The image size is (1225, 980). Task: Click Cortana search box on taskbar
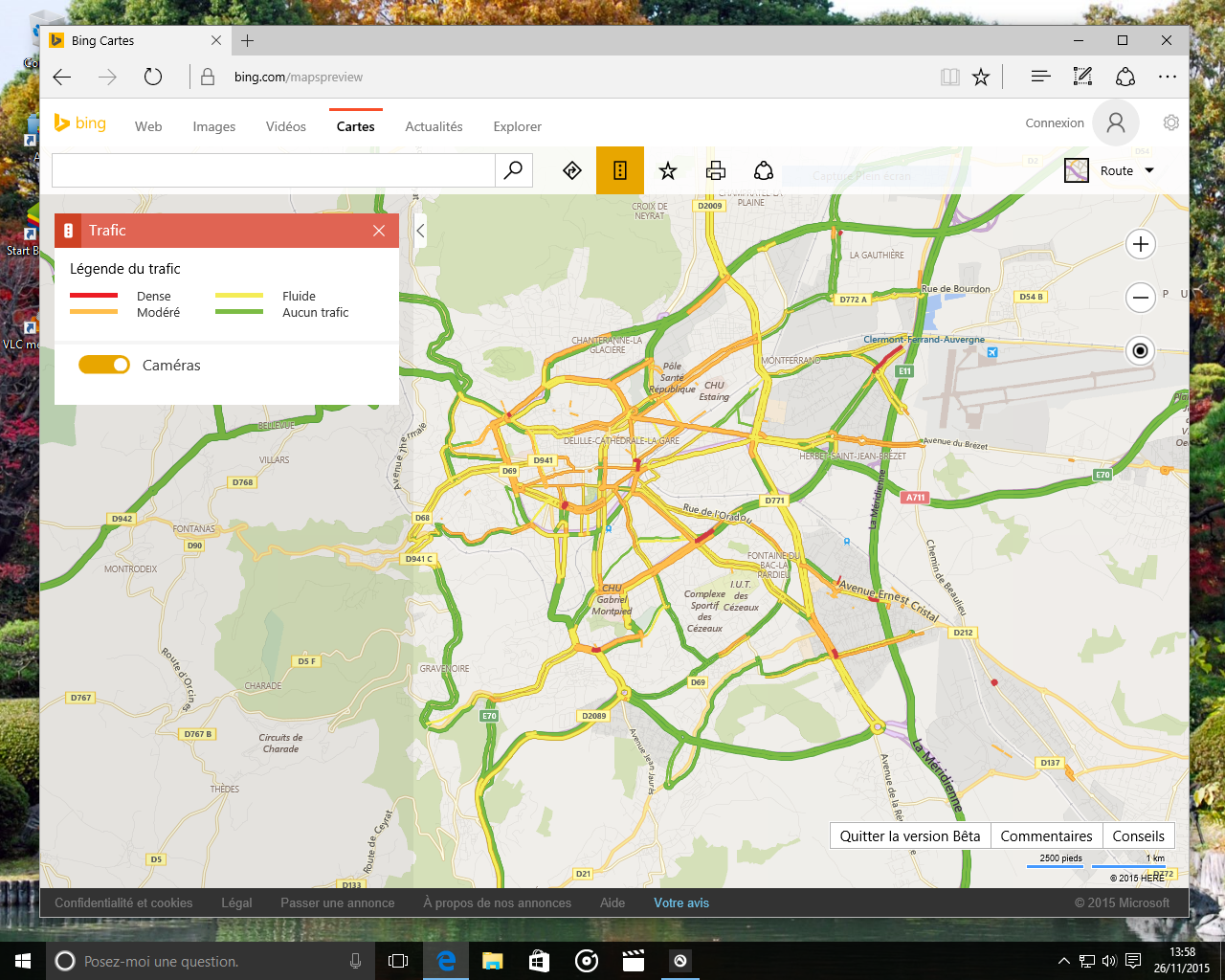209,961
